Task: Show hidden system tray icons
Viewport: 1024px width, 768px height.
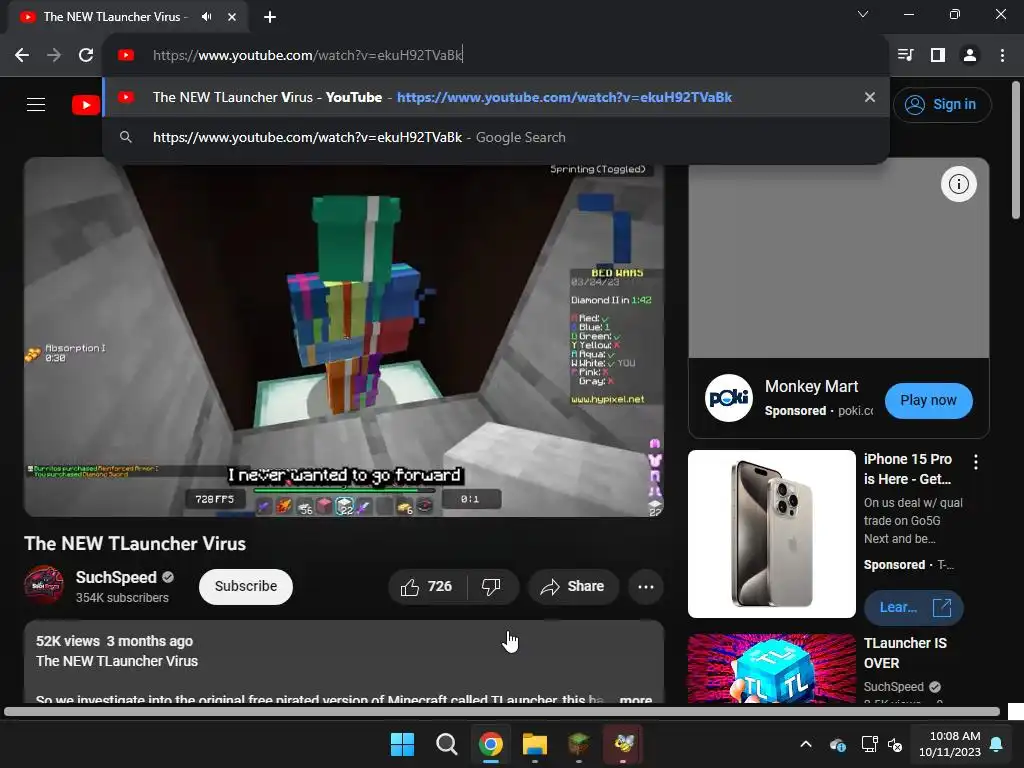Action: click(806, 744)
